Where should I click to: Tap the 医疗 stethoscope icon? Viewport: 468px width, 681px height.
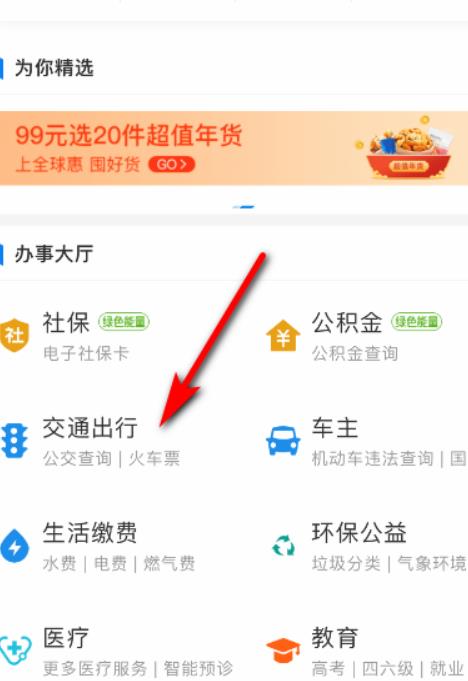pyautogui.click(x=15, y=650)
